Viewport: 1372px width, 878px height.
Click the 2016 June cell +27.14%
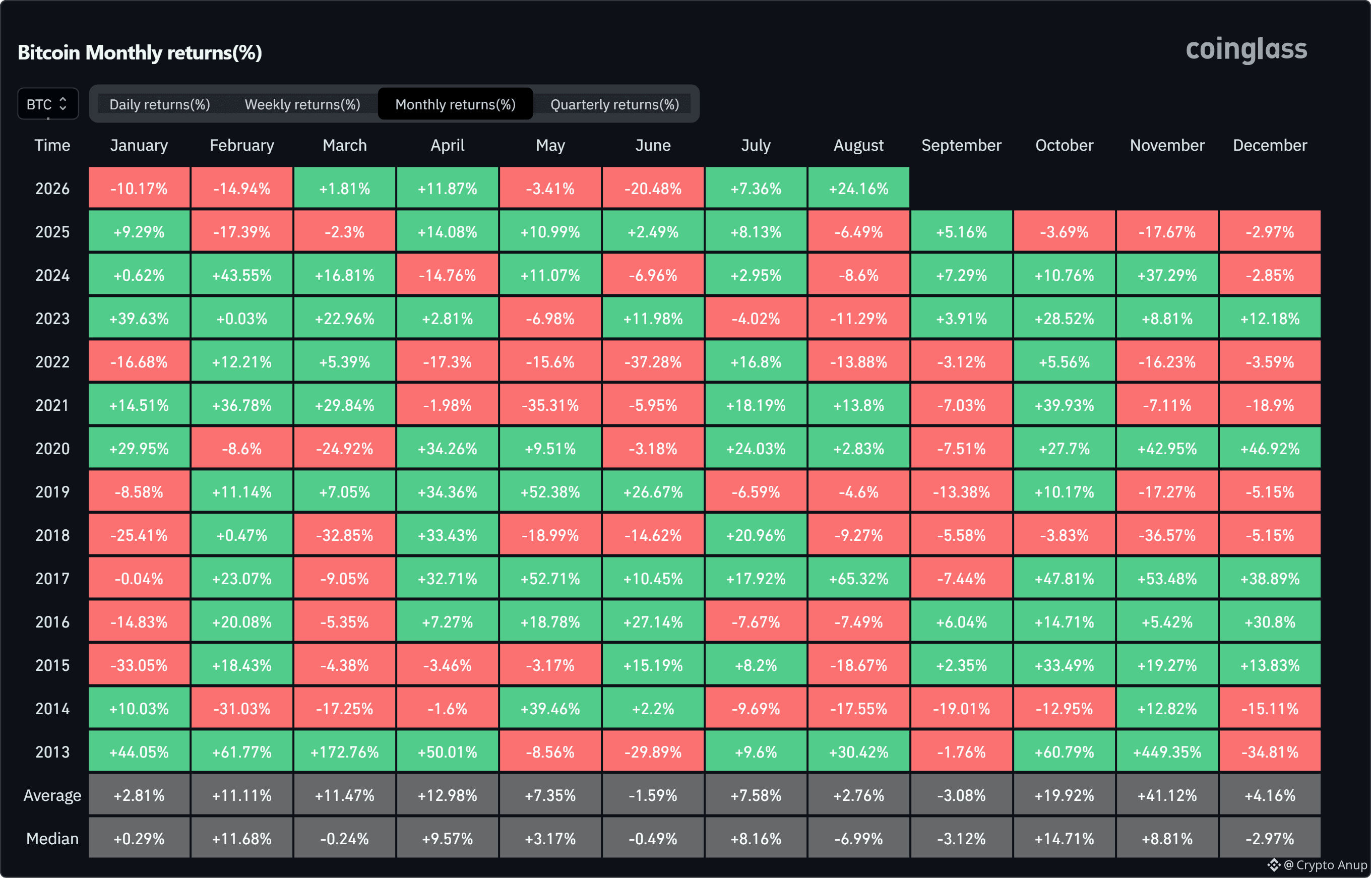tap(653, 621)
